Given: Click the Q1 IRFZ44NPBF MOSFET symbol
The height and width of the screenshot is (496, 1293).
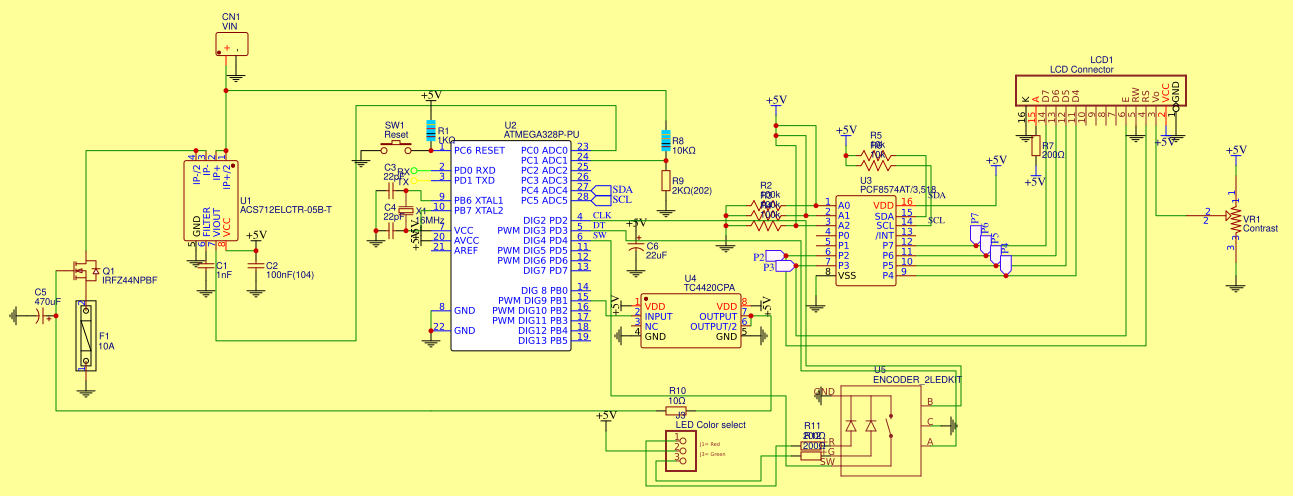Looking at the screenshot, I should pyautogui.click(x=82, y=270).
